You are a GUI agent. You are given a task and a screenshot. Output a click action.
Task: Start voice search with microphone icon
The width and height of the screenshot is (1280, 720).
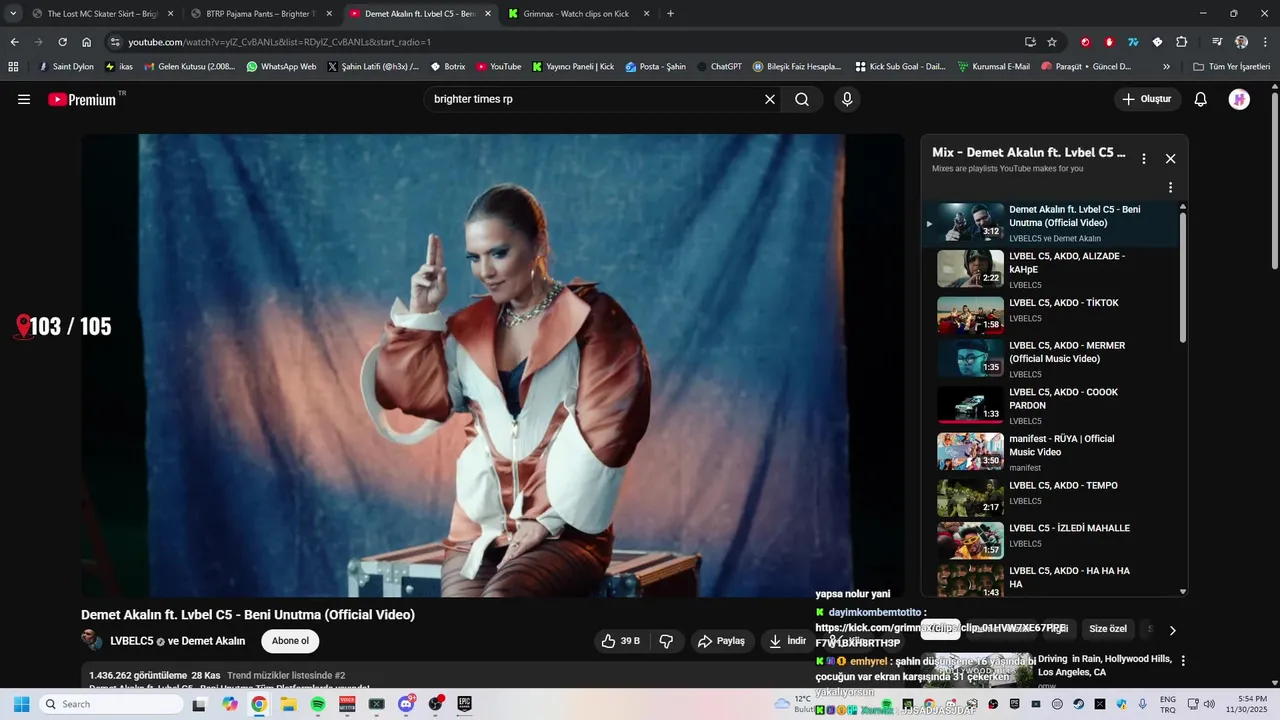pos(847,99)
